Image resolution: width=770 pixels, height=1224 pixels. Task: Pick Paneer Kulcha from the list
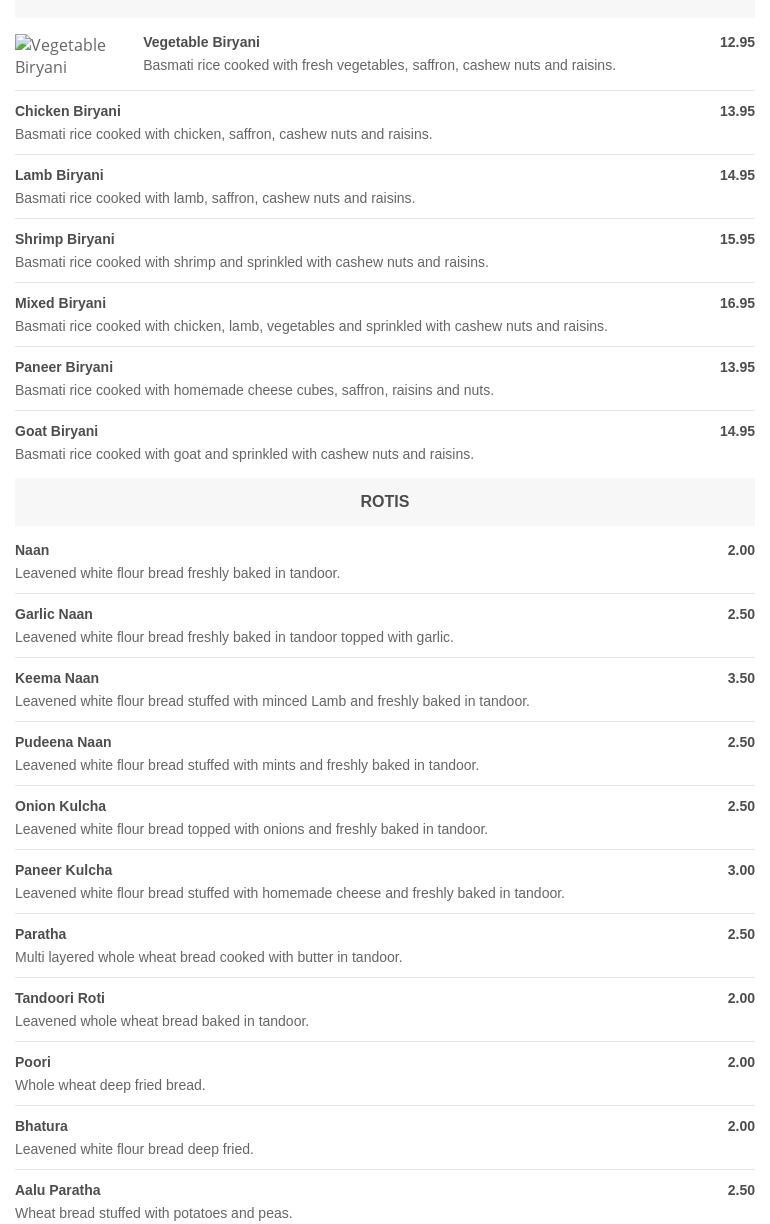tap(64, 870)
